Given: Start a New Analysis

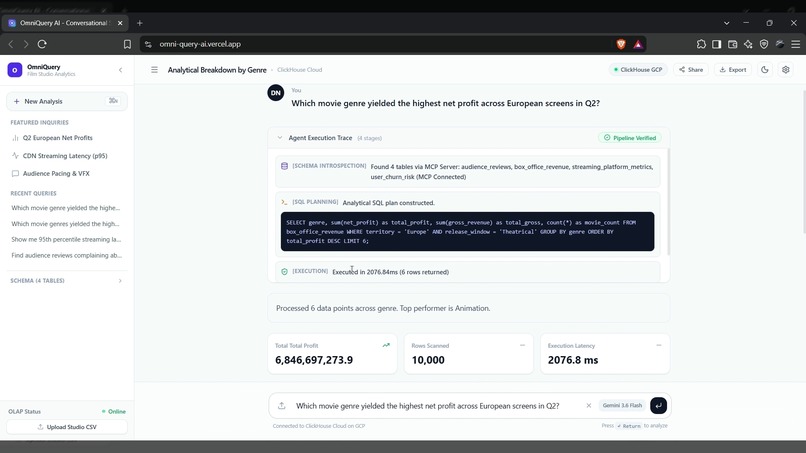Looking at the screenshot, I should 67,101.
